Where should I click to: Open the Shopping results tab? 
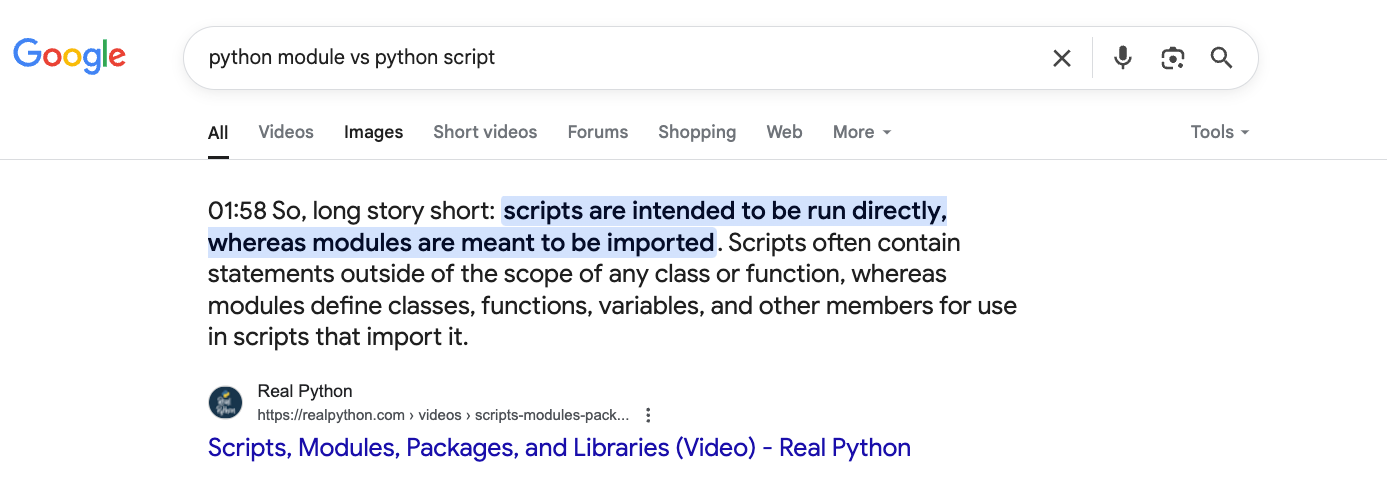[x=697, y=132]
